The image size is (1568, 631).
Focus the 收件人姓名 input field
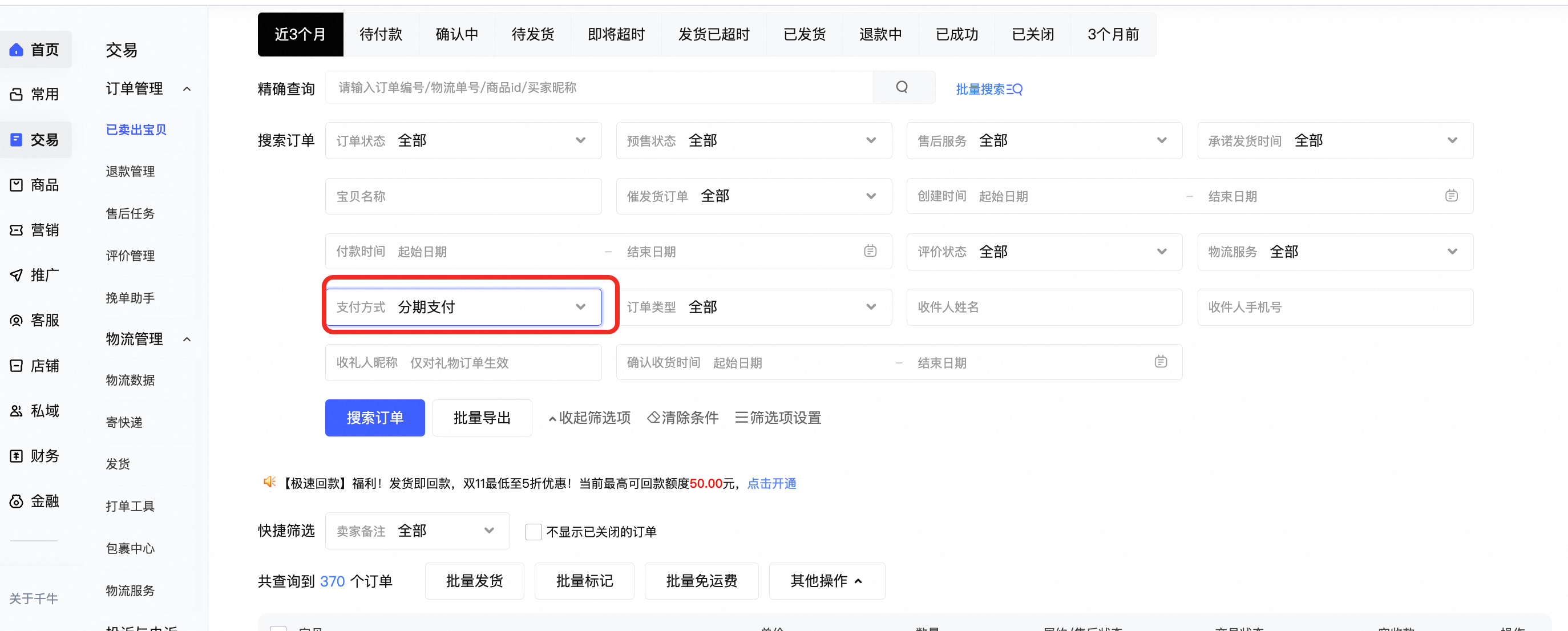1045,307
